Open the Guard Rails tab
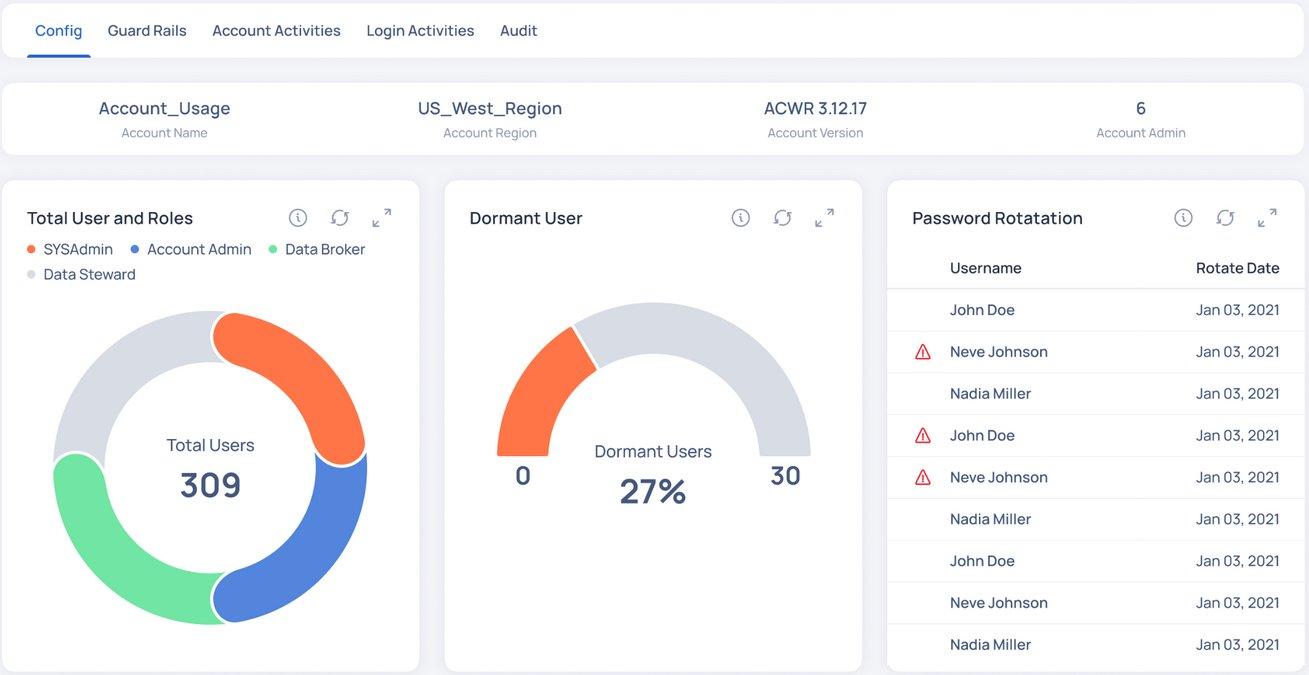 [x=147, y=31]
